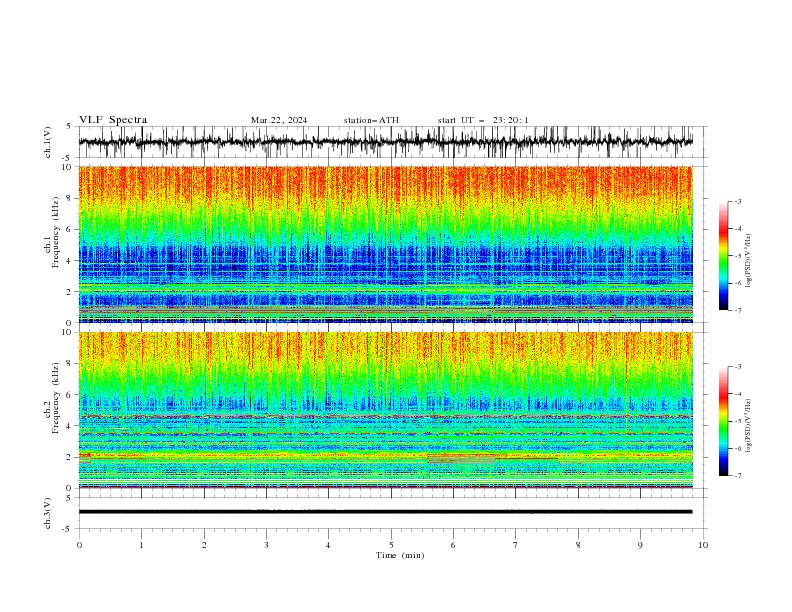Click the "7" tick on the time axis
The height and width of the screenshot is (612, 792).
tap(516, 545)
